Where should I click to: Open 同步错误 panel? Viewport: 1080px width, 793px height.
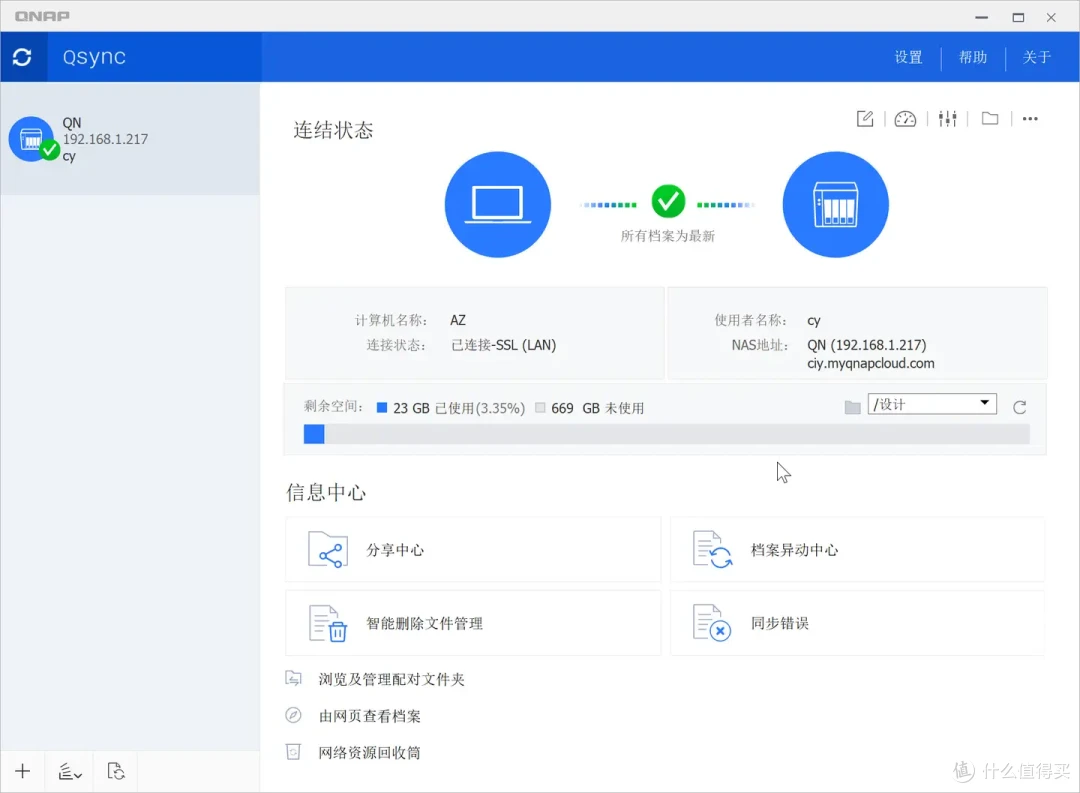pyautogui.click(x=858, y=623)
